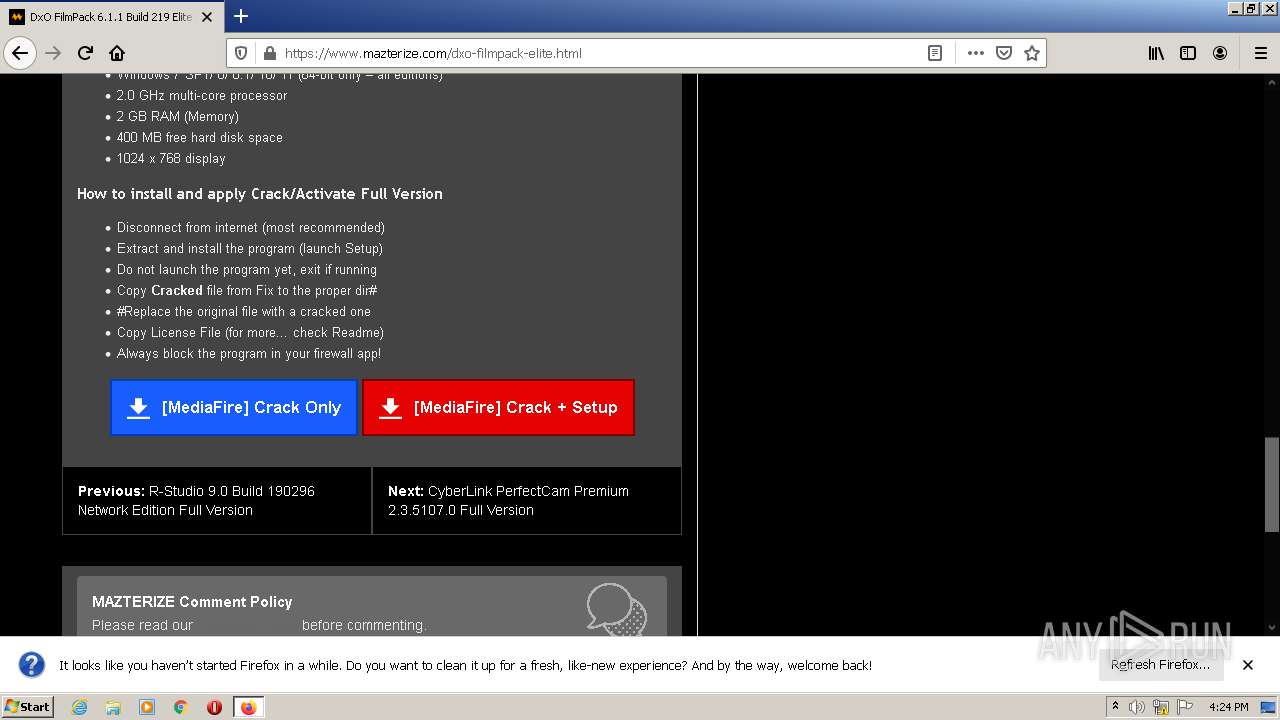1280x720 pixels.
Task: Open media player taskbar icon
Action: pos(147,707)
